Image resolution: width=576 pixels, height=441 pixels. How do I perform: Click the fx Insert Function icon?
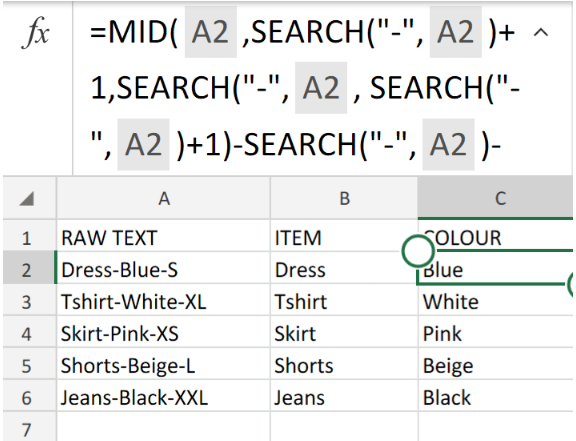tap(35, 33)
